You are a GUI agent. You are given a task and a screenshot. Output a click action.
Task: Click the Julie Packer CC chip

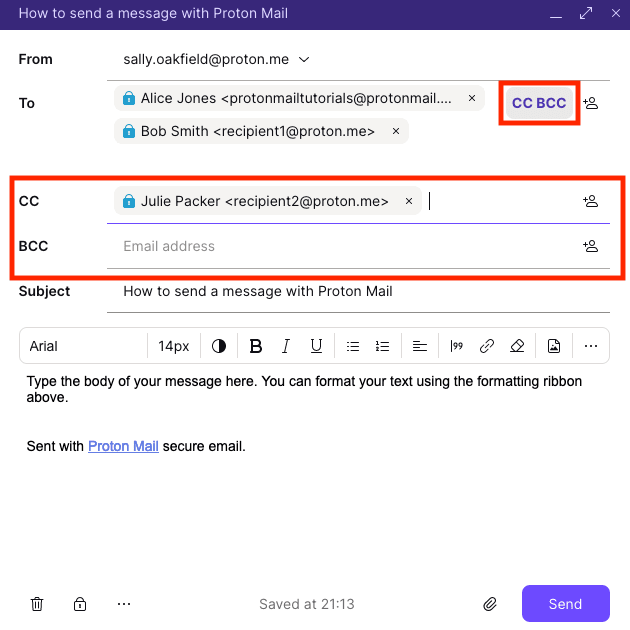coord(268,201)
